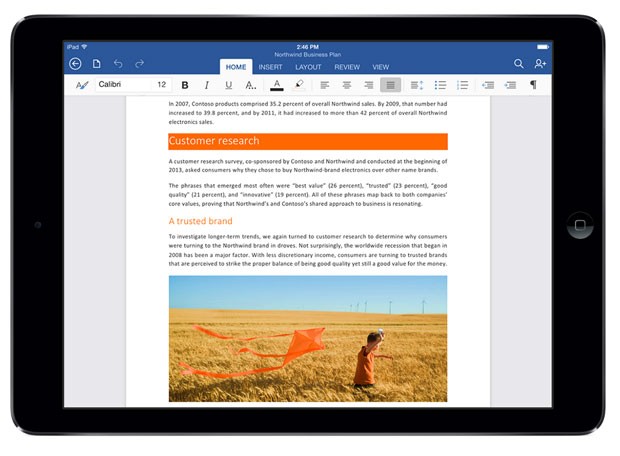Tap the back arrow icon
Viewport: 620px width, 456px height.
[x=75, y=64]
